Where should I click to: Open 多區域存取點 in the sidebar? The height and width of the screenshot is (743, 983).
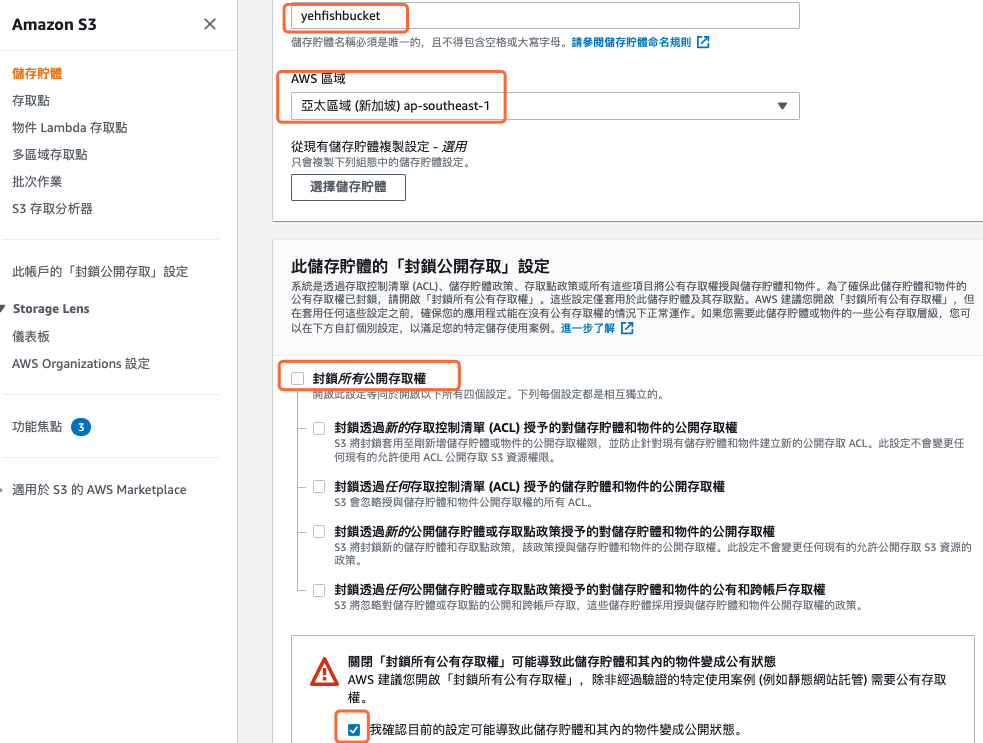pyautogui.click(x=50, y=154)
